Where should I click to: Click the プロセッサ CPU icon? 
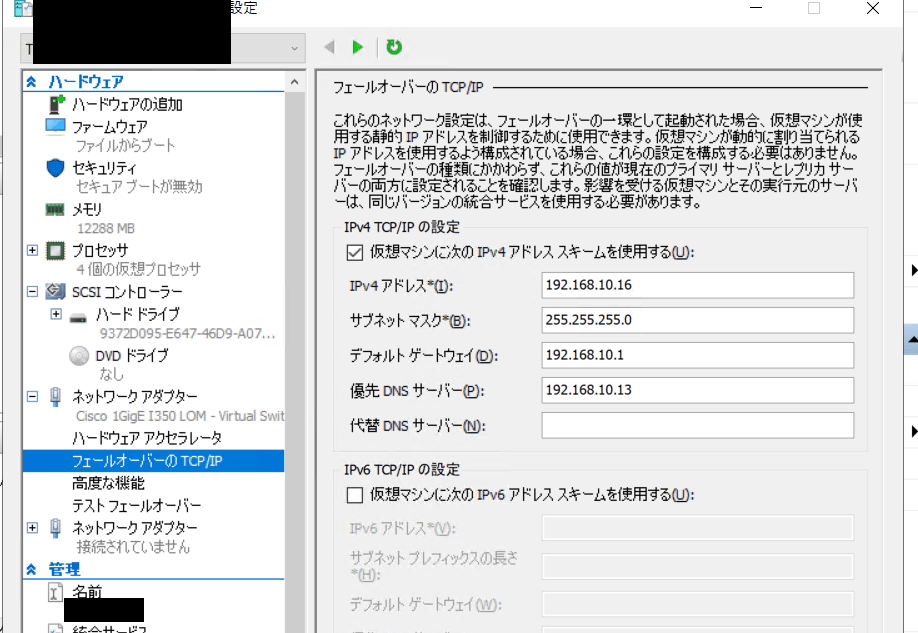click(56, 251)
